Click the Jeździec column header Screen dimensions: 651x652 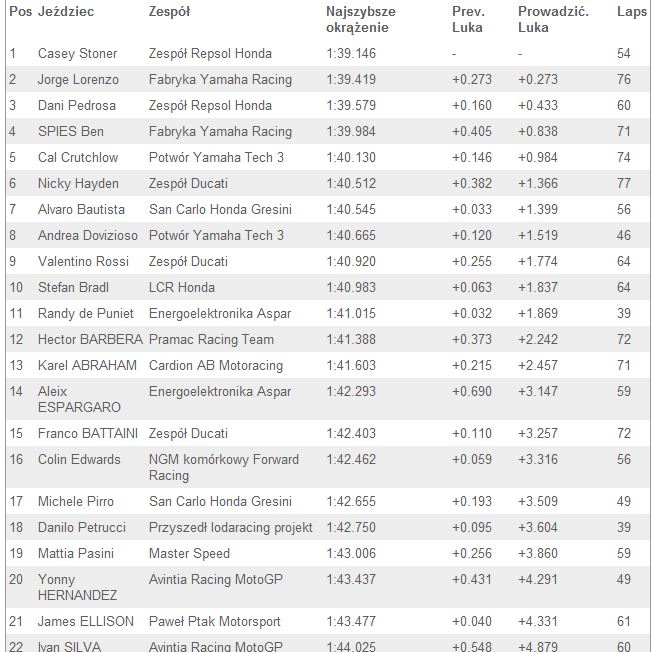(66, 12)
